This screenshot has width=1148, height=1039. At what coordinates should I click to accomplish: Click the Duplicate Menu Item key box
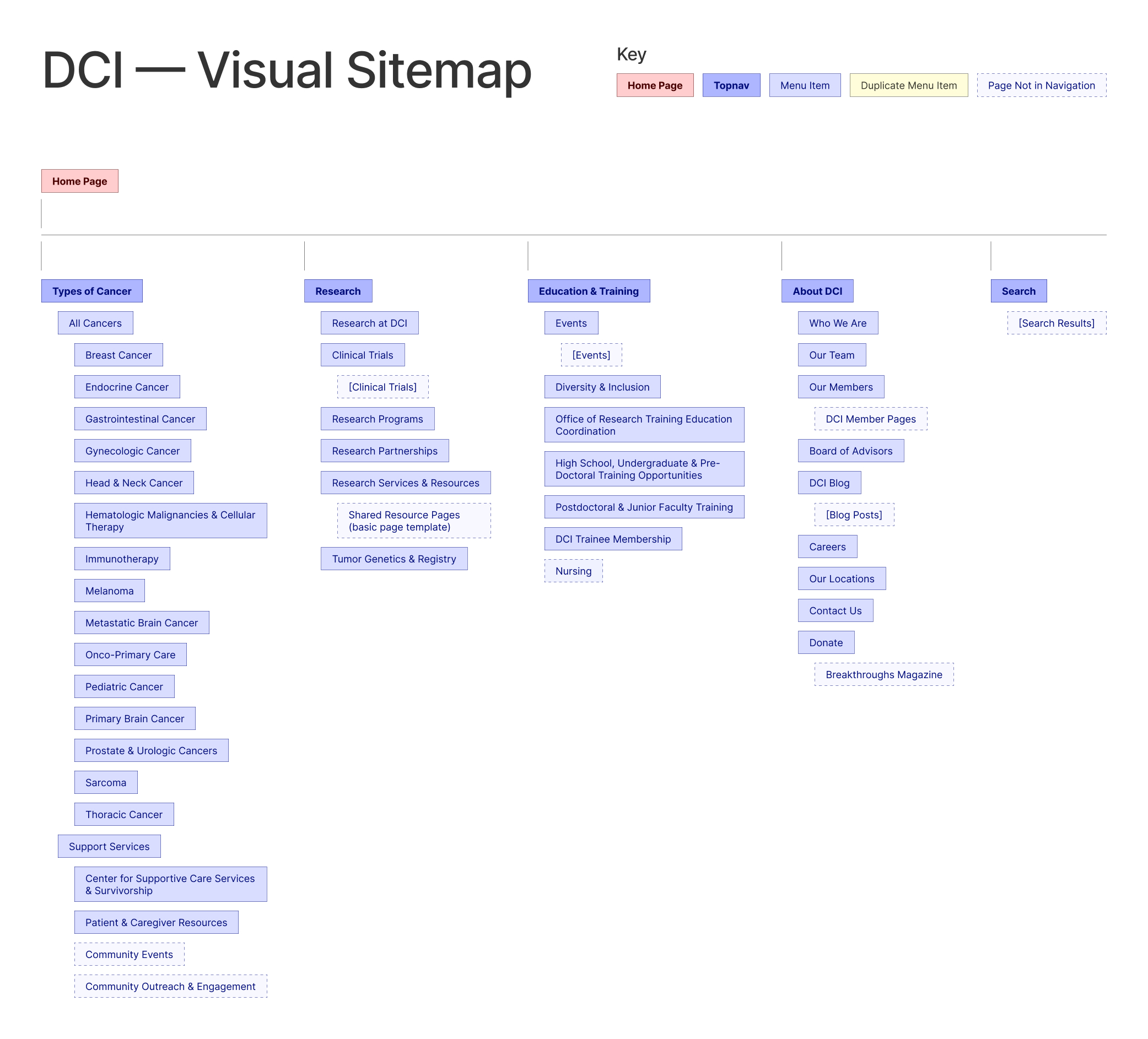909,85
